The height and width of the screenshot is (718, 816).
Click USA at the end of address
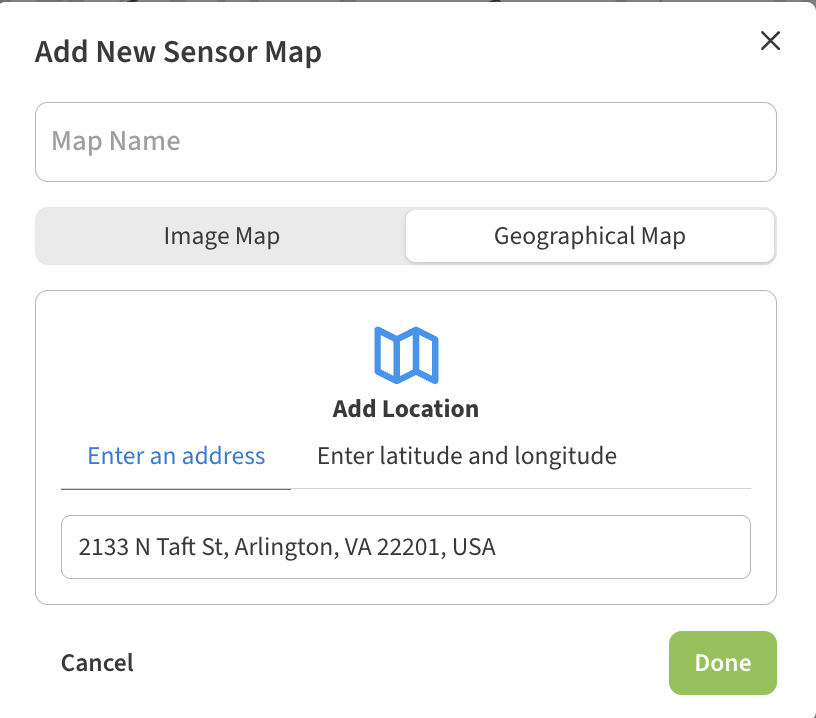tap(474, 548)
